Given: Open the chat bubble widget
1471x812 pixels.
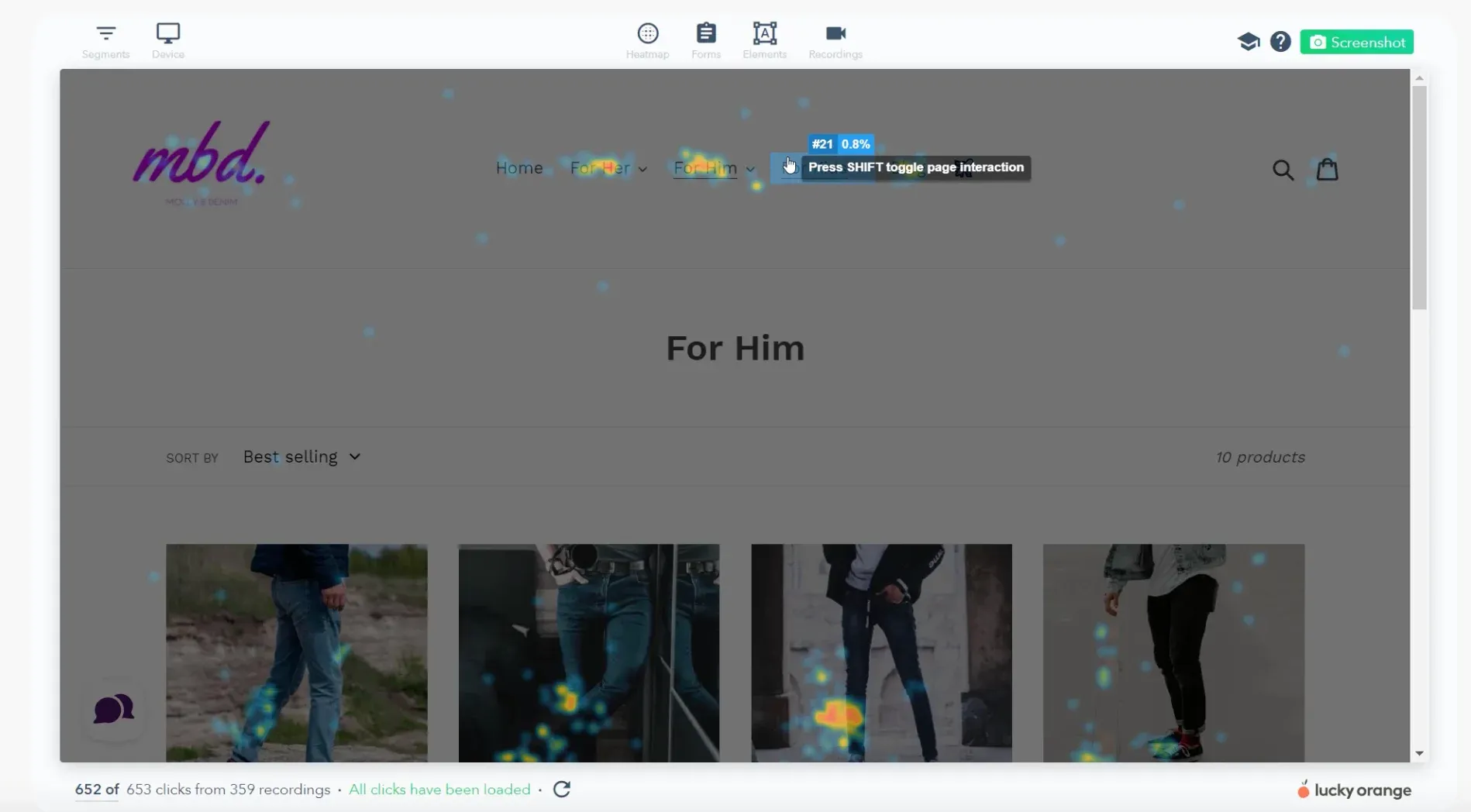Looking at the screenshot, I should 113,709.
